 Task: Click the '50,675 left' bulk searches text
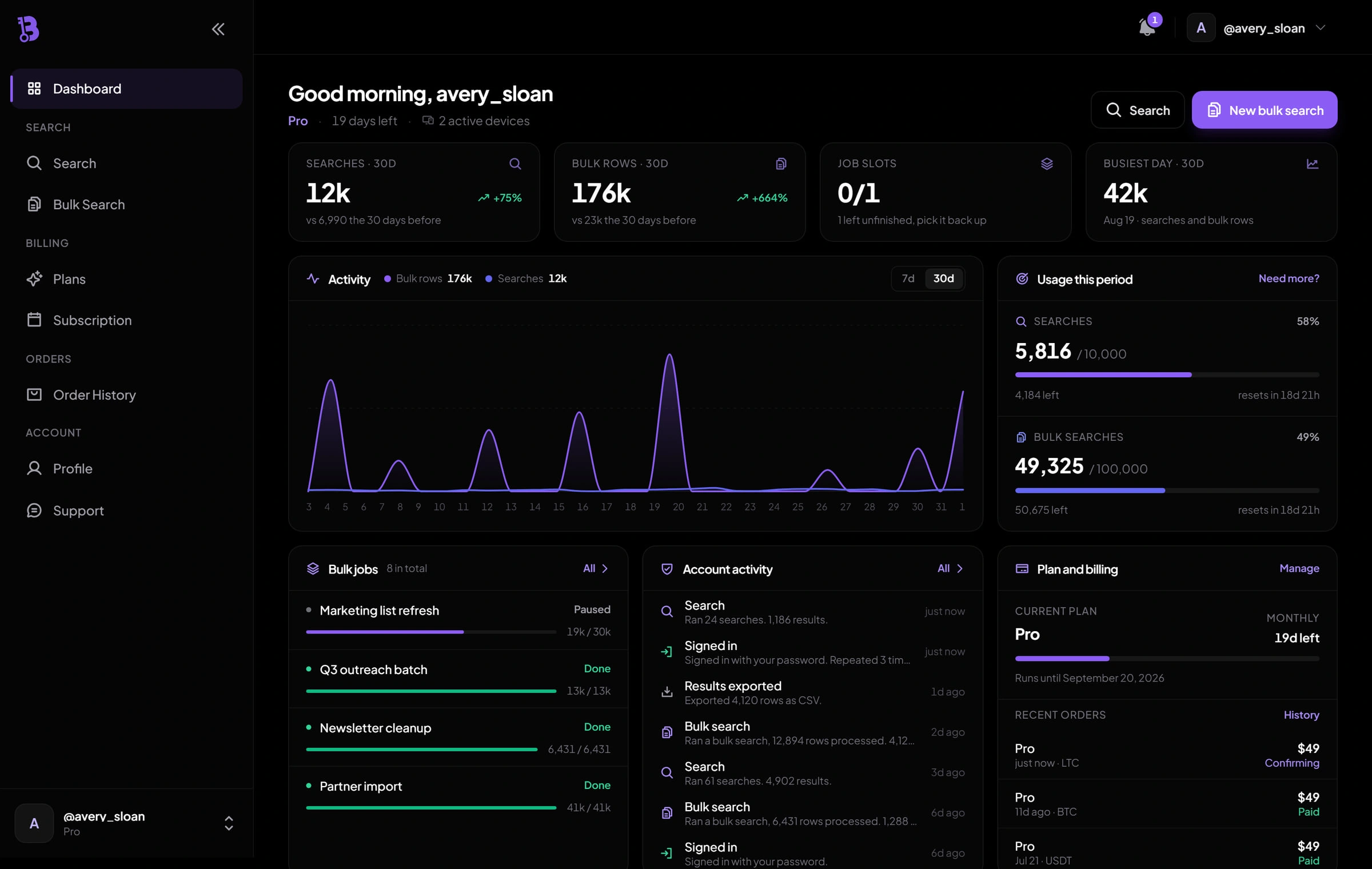1041,510
